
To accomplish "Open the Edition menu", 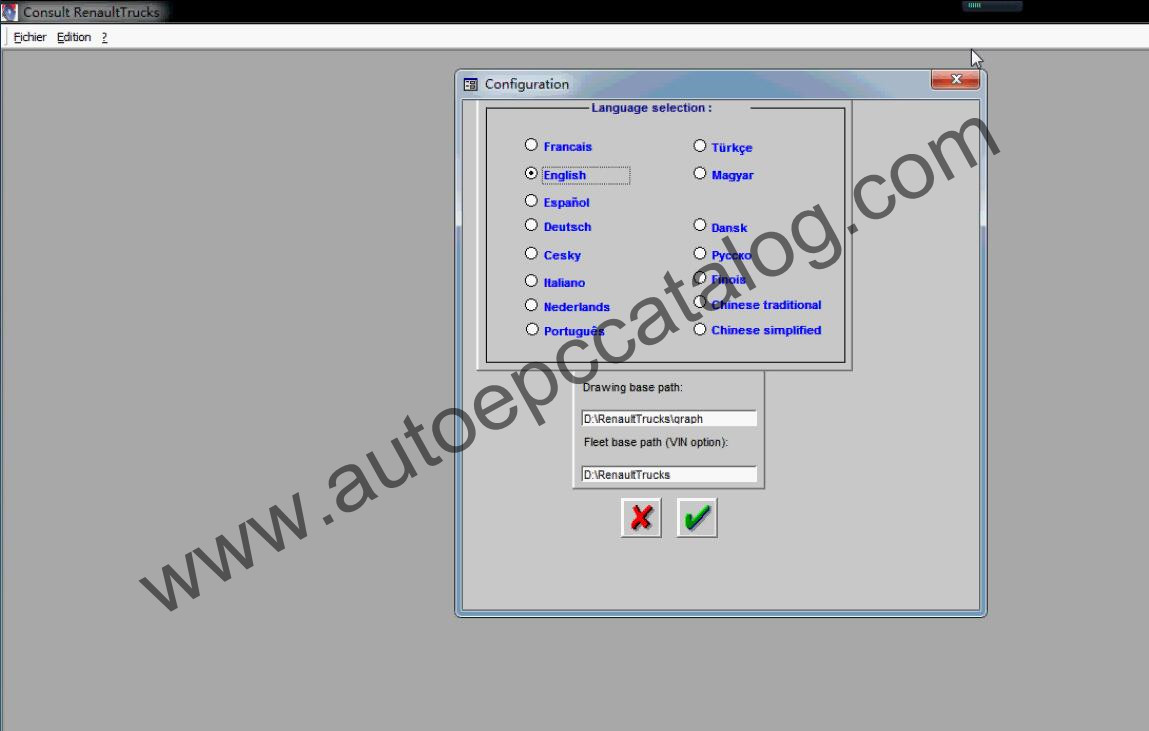I will click(x=74, y=37).
